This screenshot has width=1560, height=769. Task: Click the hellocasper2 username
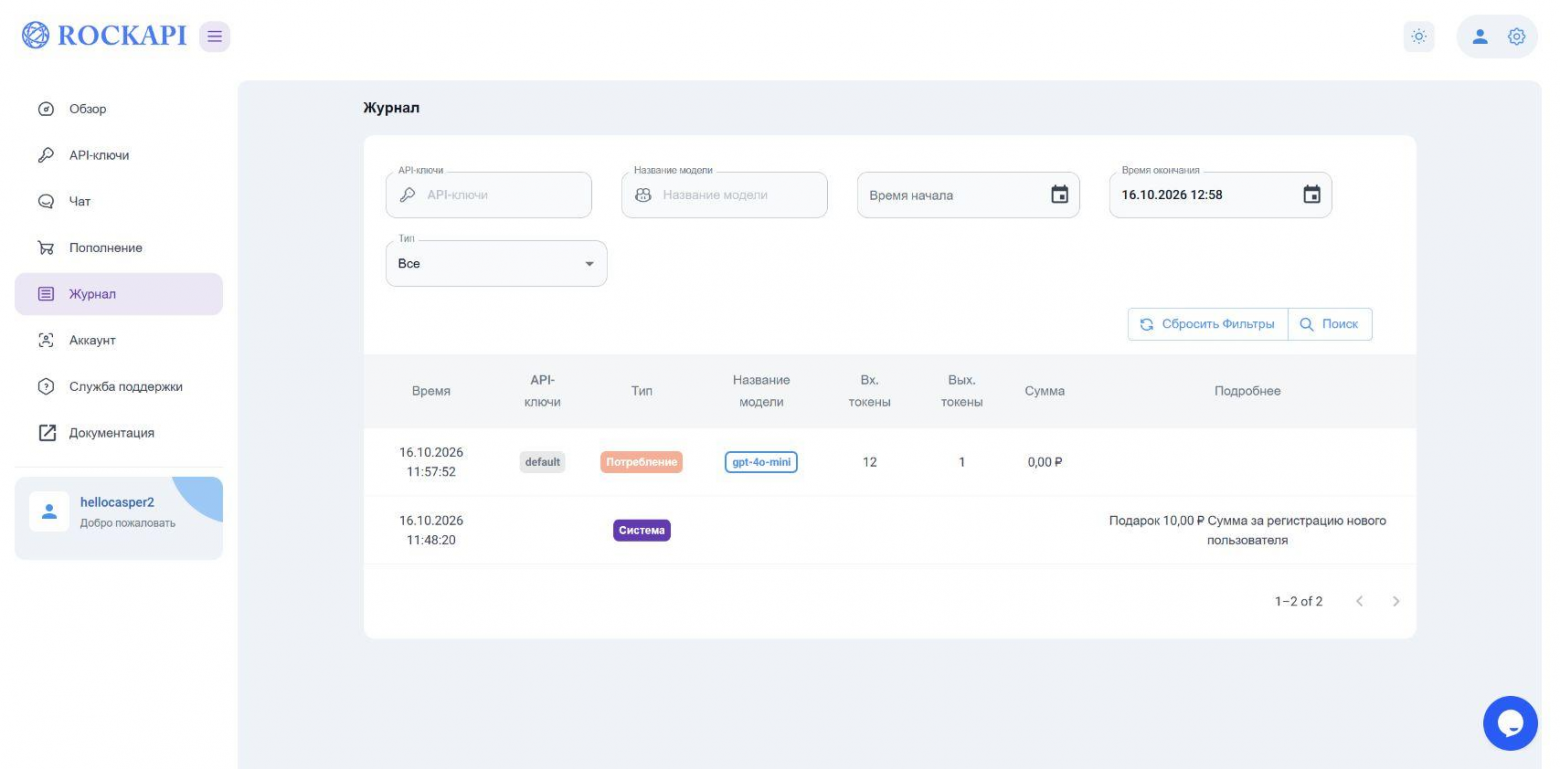117,502
